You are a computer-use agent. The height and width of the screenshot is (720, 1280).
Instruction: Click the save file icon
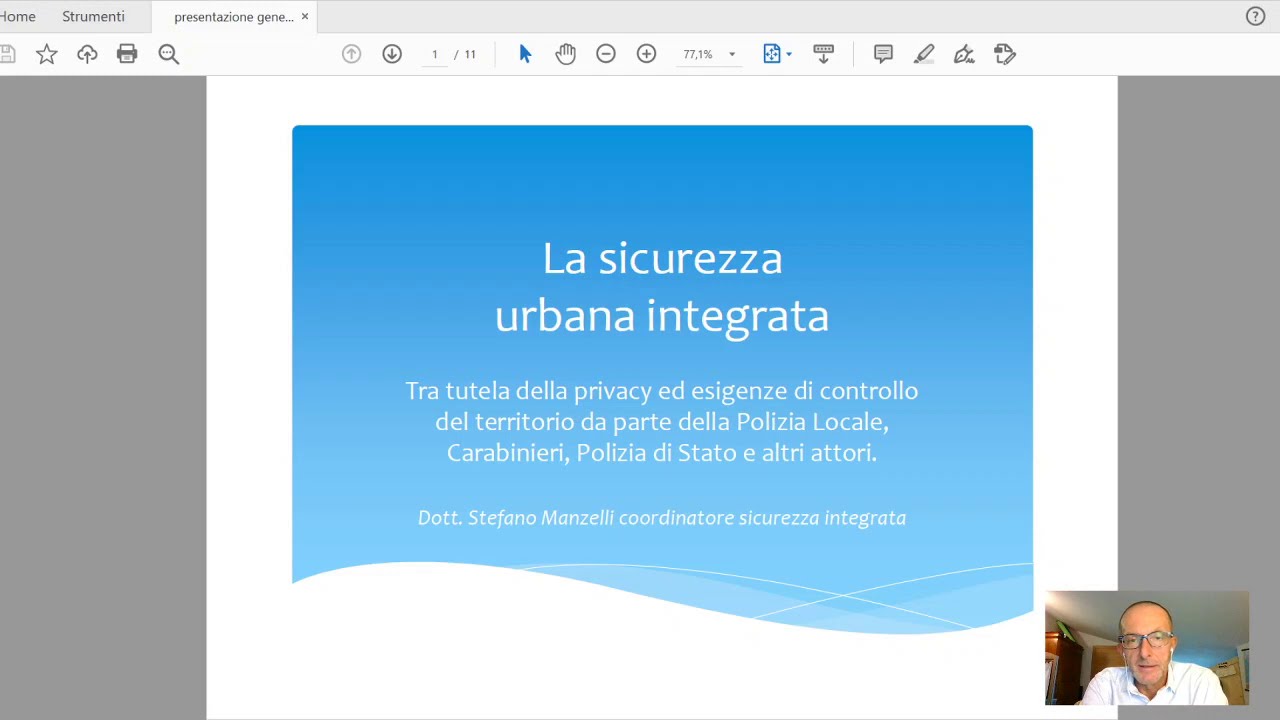point(7,54)
